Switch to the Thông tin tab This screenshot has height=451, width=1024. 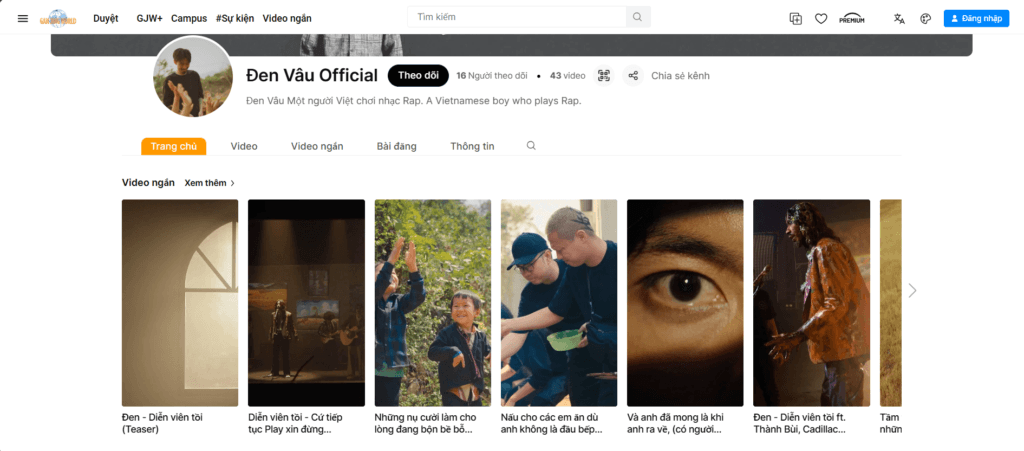click(472, 146)
